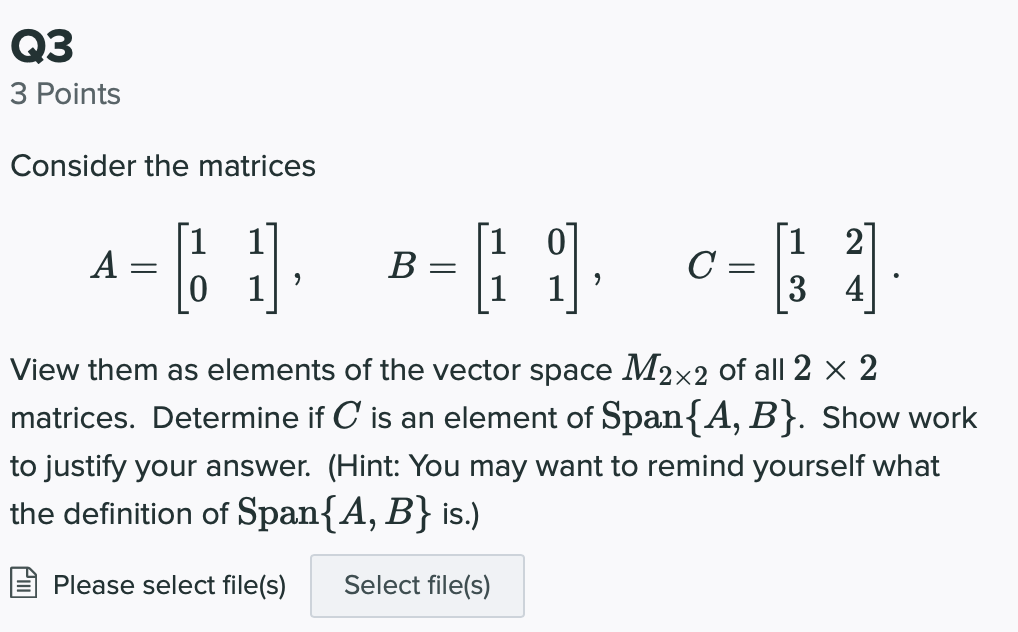Viewport: 1018px width, 632px height.
Task: Click the 'Consider the matrices' sentence
Action: 163,166
